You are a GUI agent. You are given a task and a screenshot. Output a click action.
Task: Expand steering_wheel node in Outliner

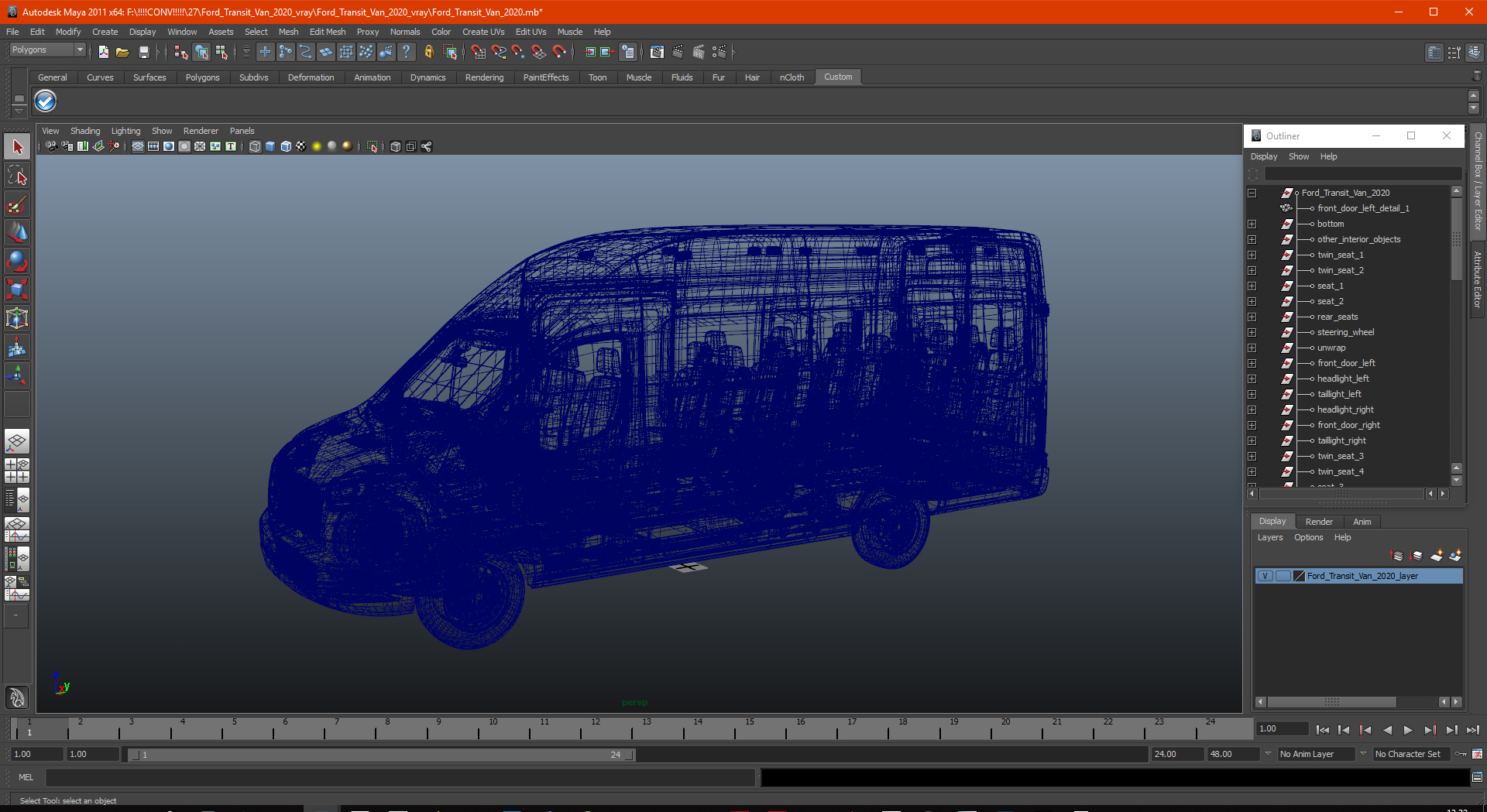coord(1252,332)
